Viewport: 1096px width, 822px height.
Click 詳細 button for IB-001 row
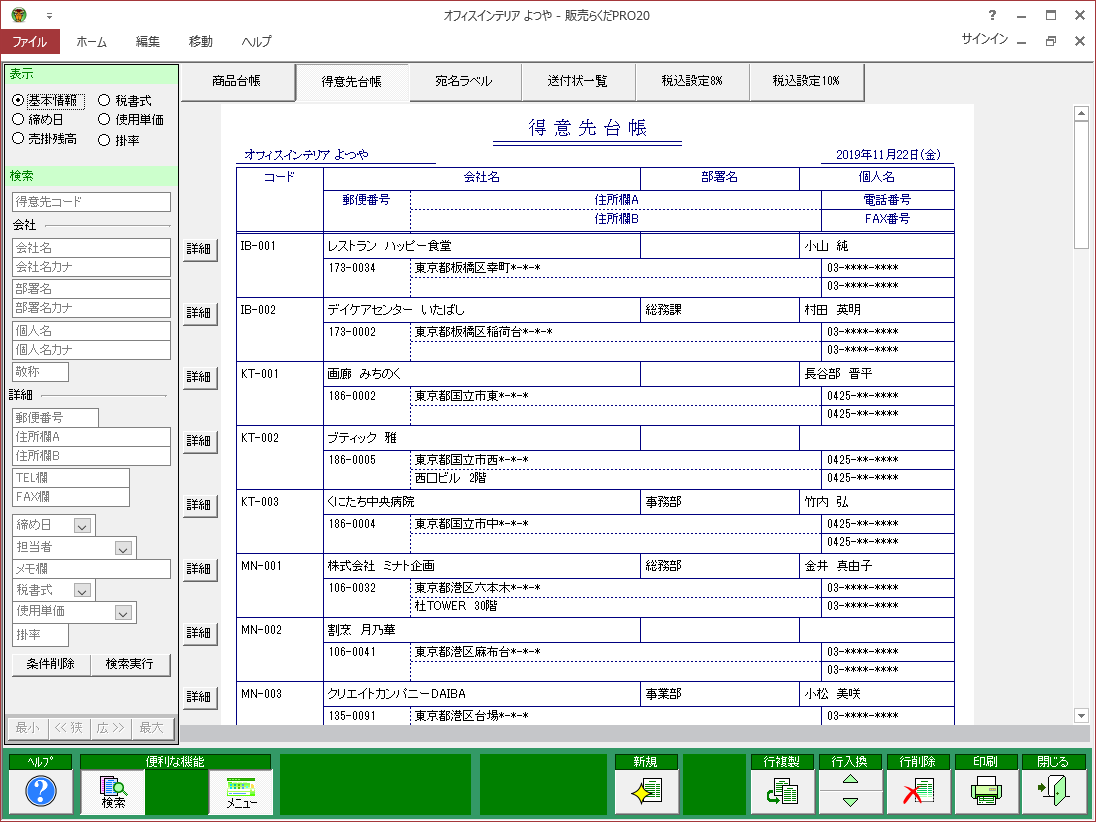click(199, 249)
